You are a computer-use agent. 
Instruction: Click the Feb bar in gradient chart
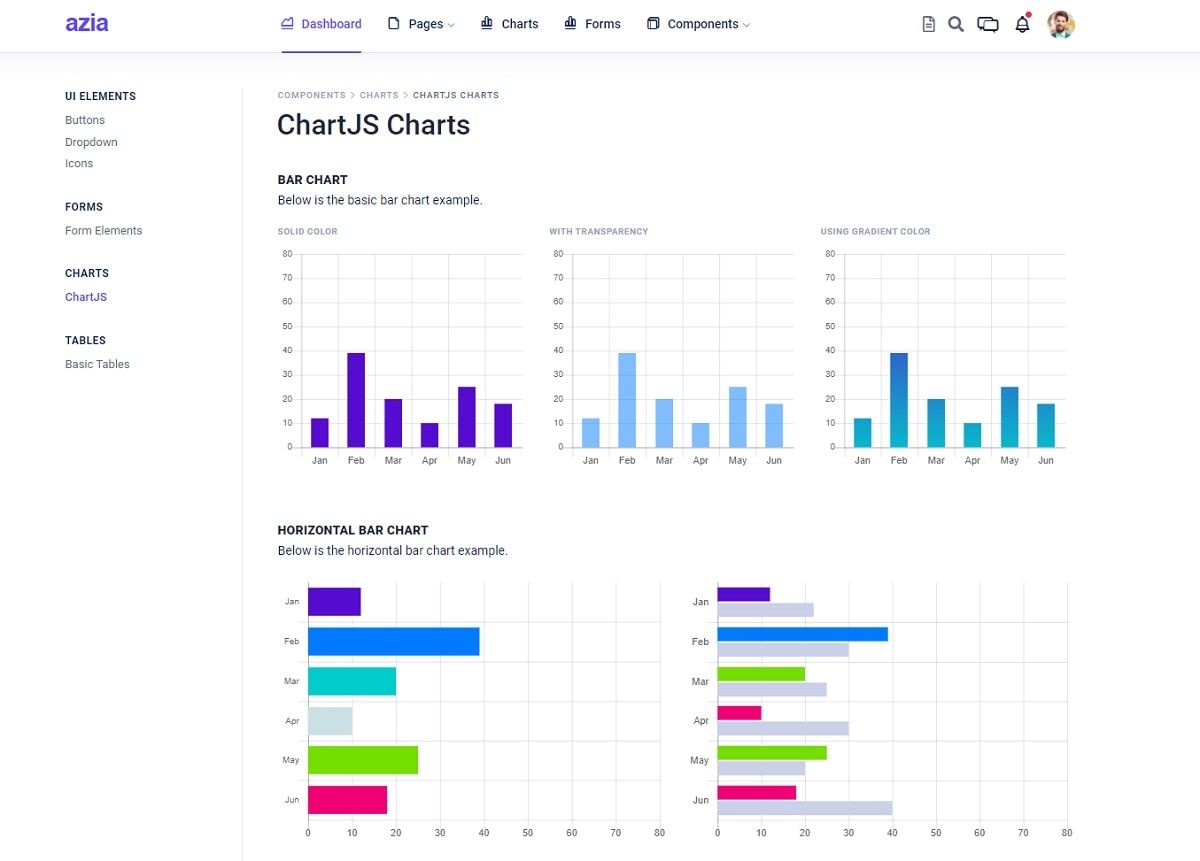(x=899, y=400)
